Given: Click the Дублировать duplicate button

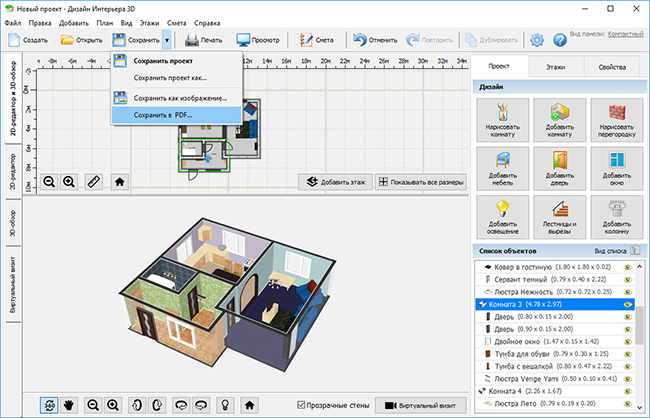Looking at the screenshot, I should click(x=491, y=40).
